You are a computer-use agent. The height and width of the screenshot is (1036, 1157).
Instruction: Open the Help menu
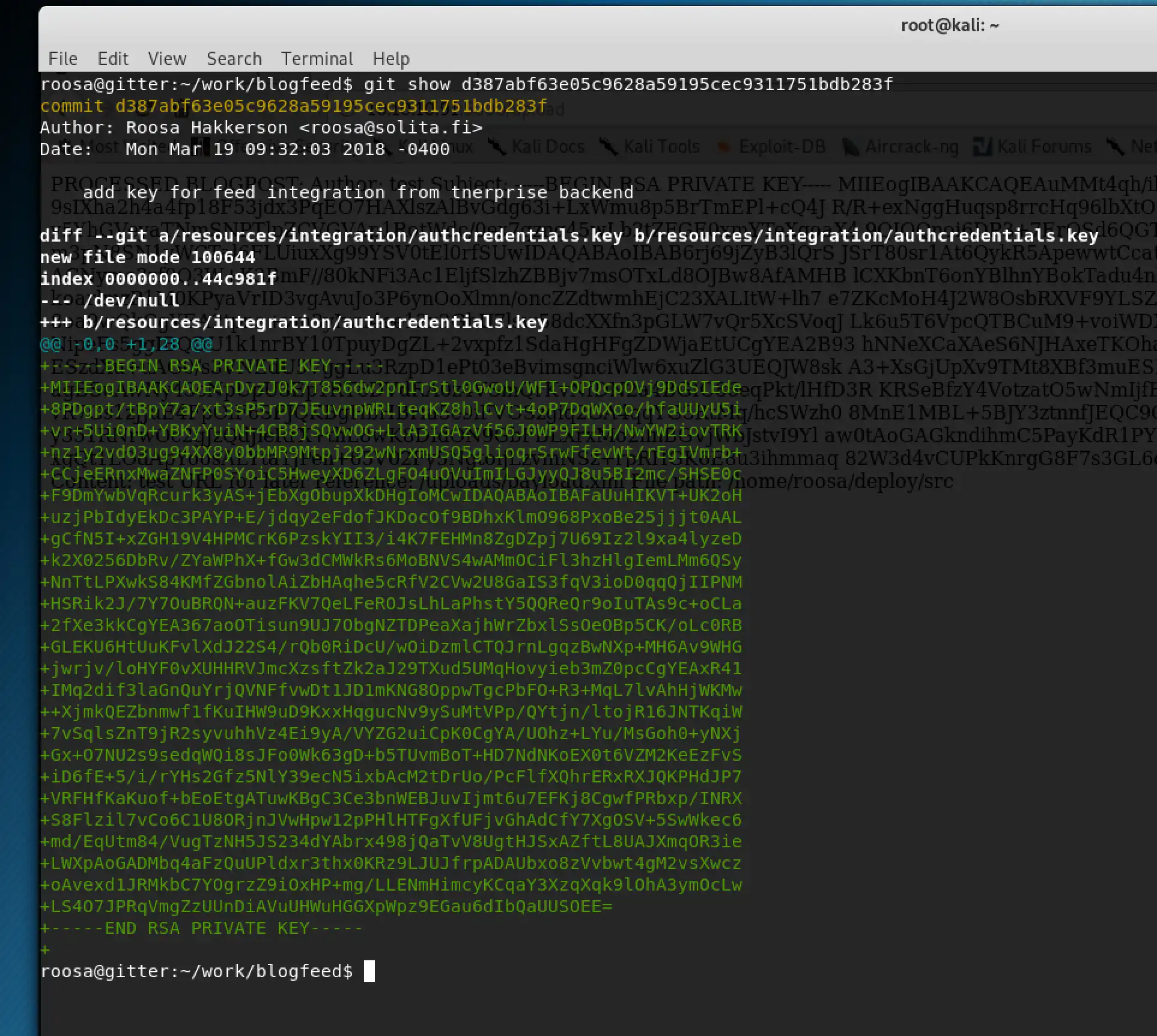390,58
